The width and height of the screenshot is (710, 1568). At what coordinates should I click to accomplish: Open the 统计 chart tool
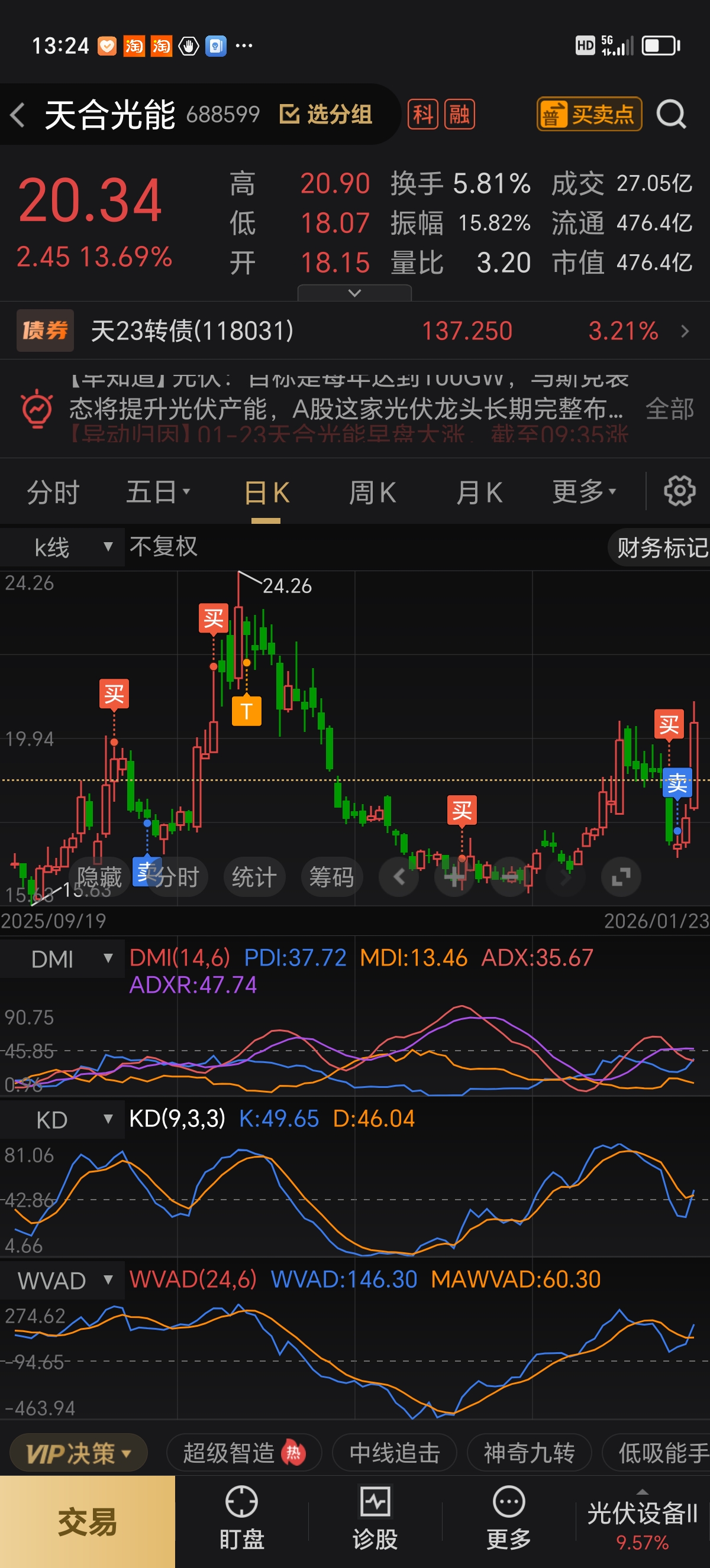(254, 876)
